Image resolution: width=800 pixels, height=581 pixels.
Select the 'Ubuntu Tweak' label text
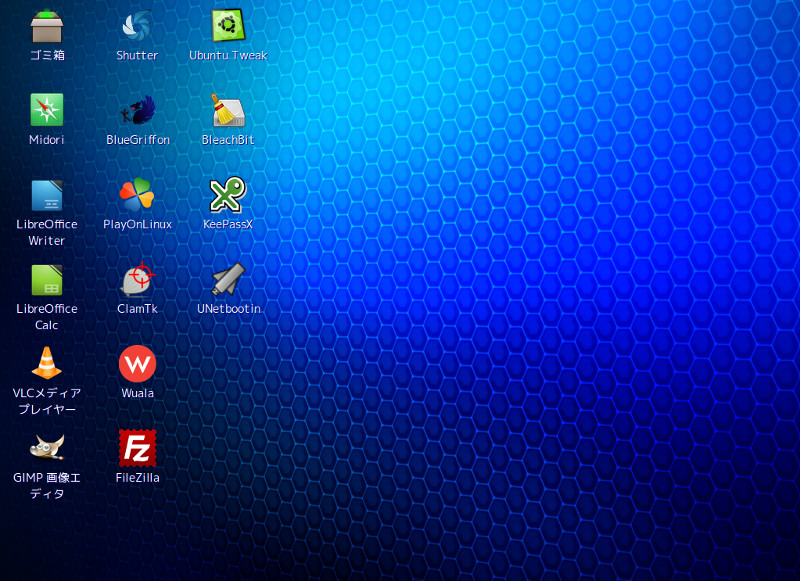pyautogui.click(x=228, y=55)
